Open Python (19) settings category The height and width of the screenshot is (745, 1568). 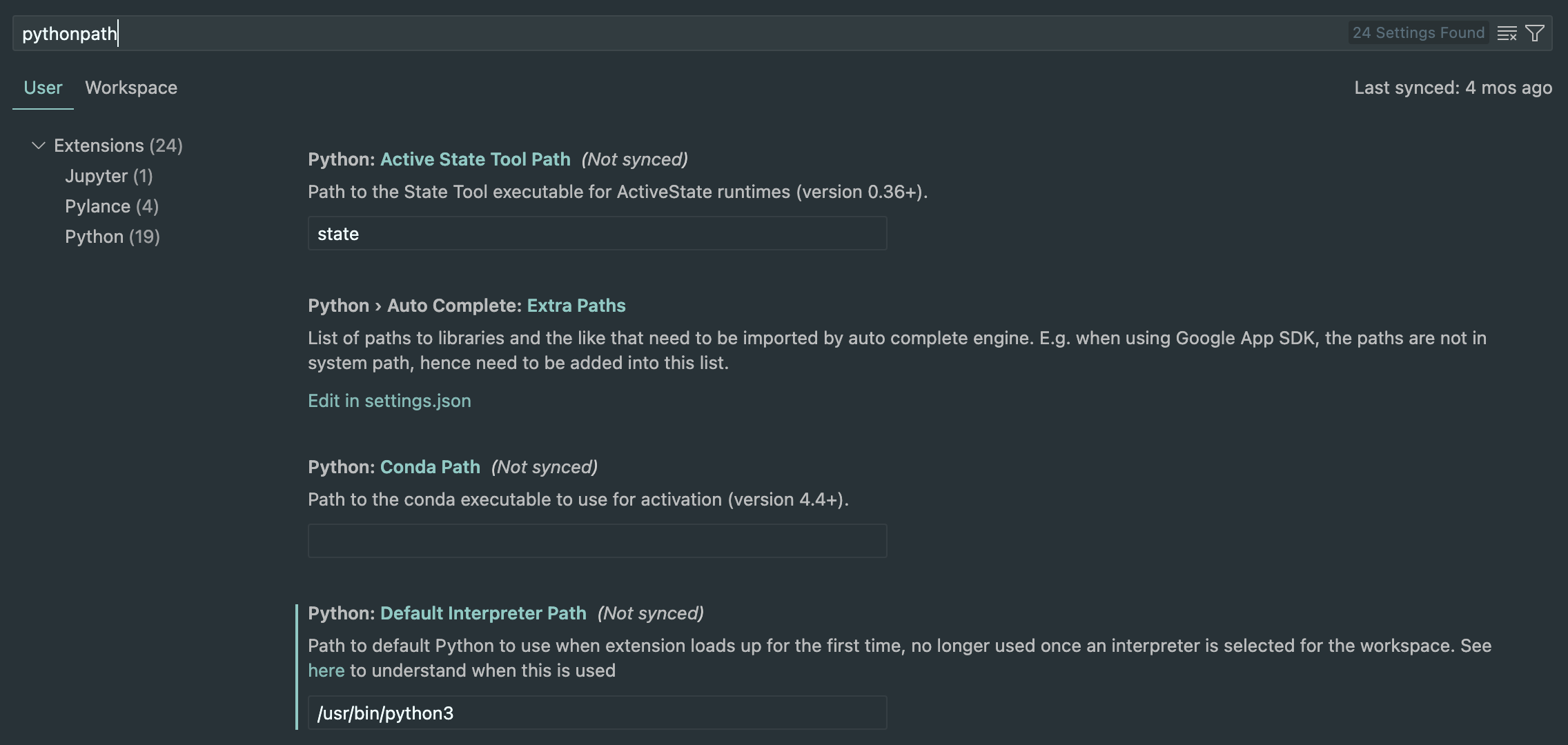[112, 237]
